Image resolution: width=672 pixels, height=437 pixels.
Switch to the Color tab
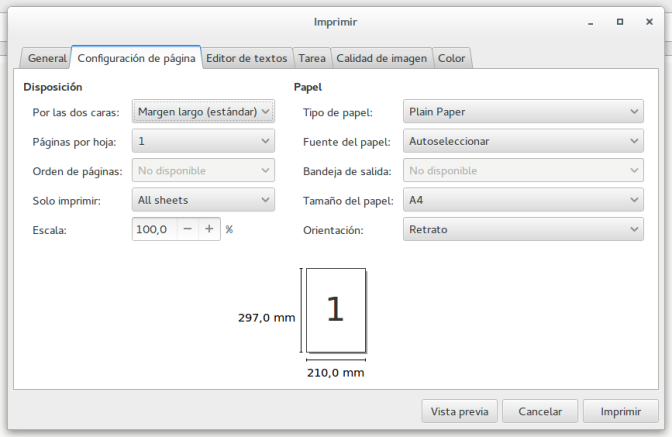tap(451, 58)
